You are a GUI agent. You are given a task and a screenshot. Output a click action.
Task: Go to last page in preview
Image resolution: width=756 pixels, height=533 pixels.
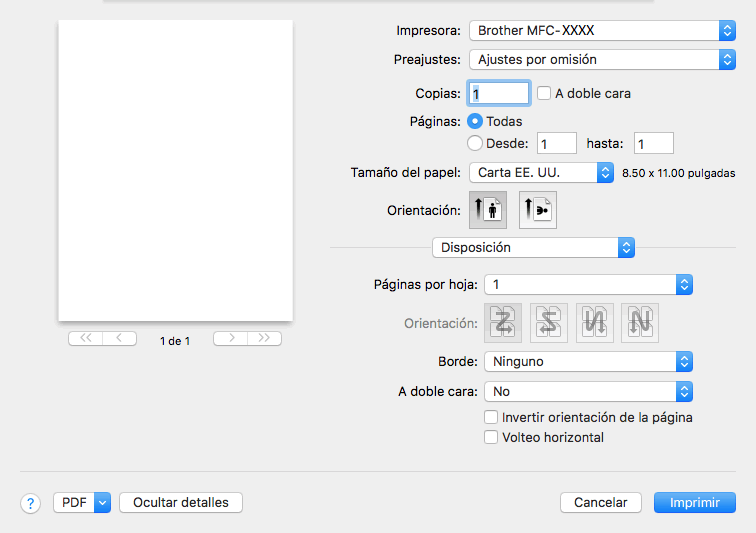pyautogui.click(x=264, y=338)
